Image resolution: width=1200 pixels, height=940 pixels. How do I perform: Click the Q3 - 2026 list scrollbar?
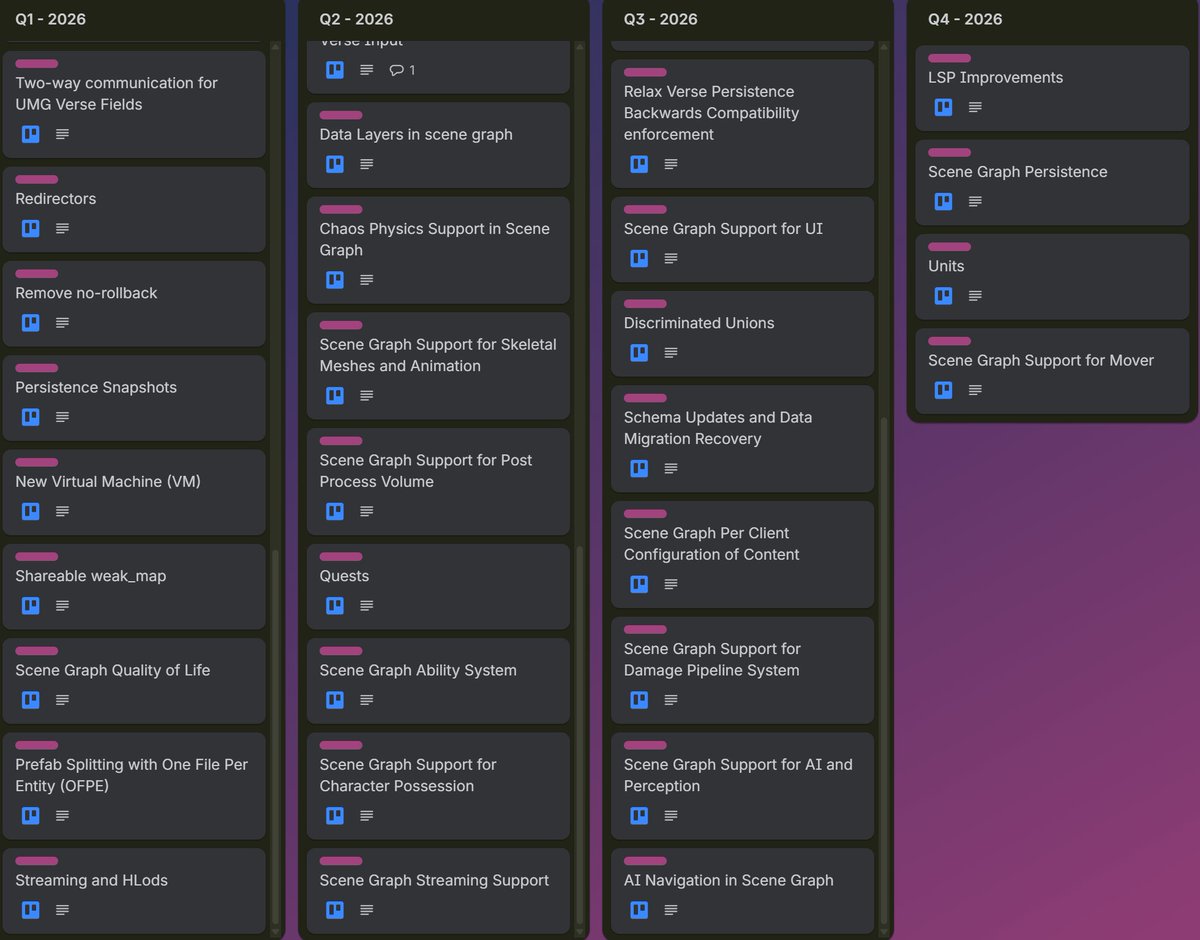(x=884, y=670)
